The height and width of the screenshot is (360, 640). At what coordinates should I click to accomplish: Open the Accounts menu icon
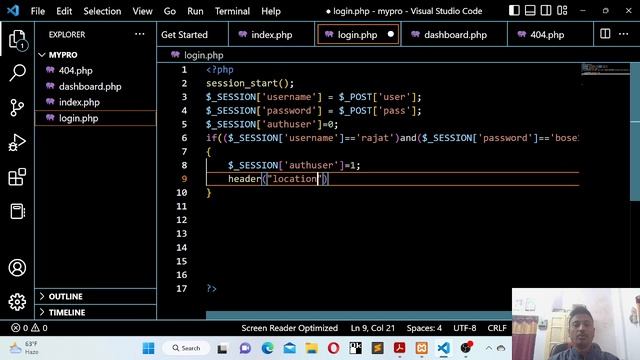[17, 268]
